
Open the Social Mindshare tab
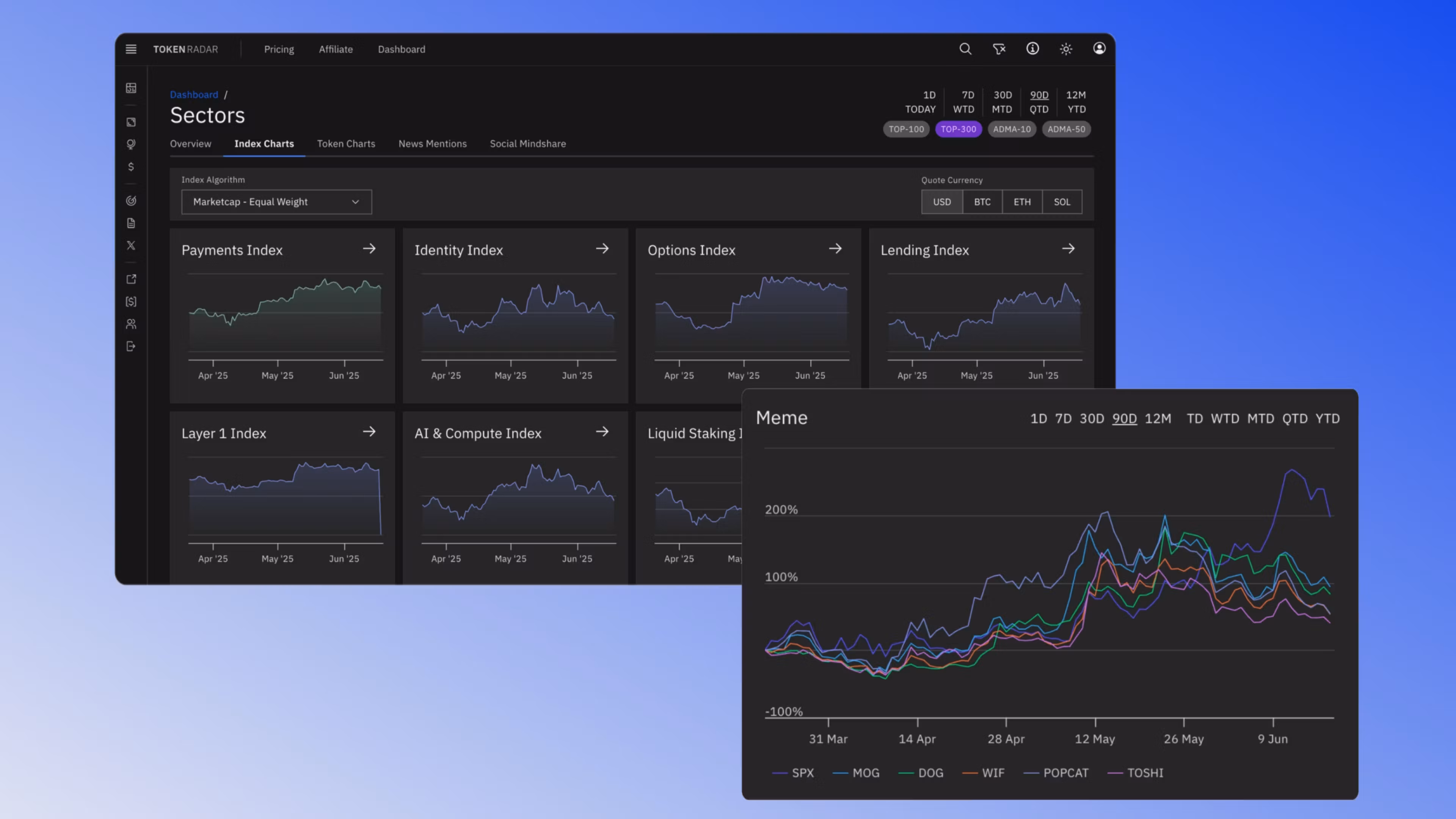[x=527, y=144]
